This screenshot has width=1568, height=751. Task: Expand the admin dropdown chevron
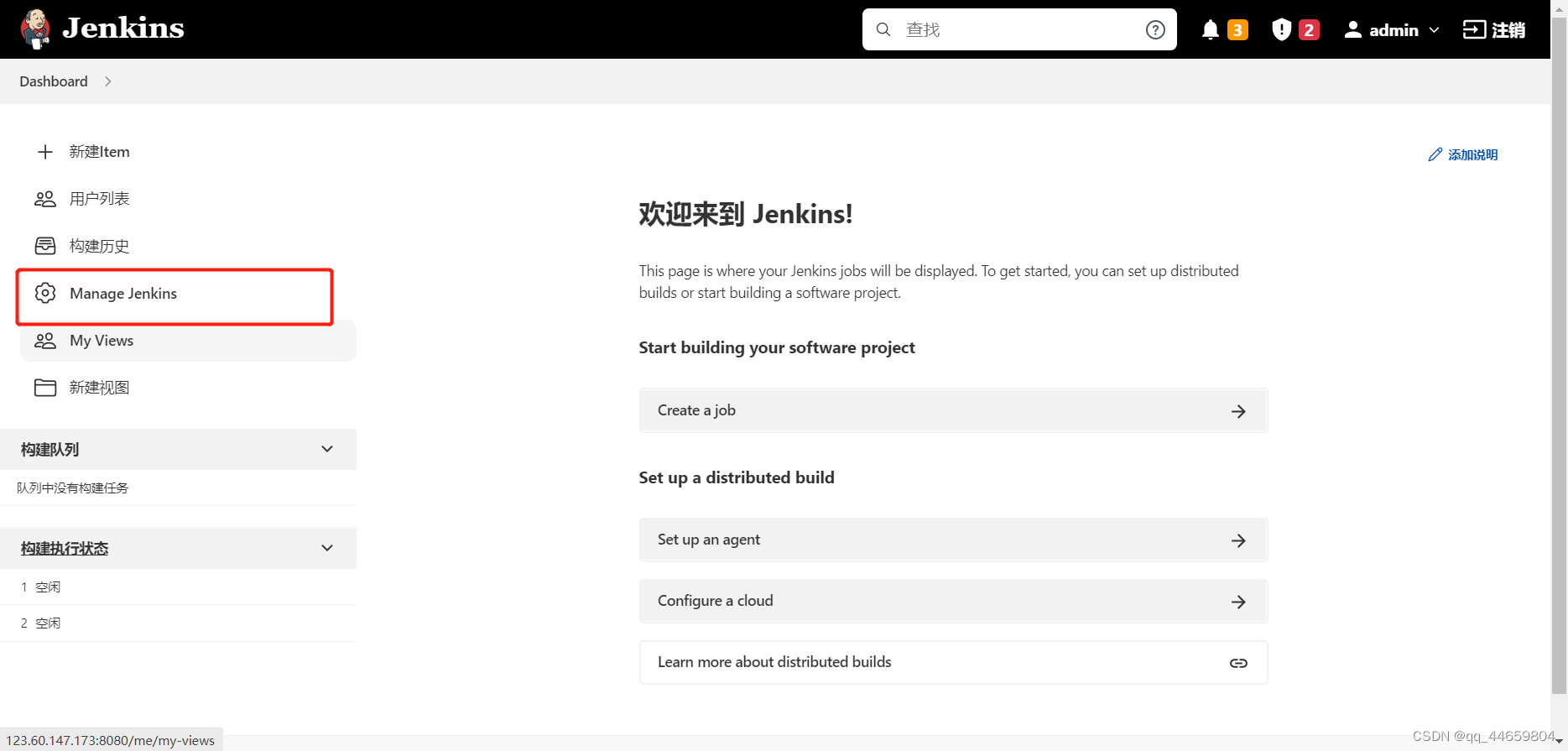(1434, 30)
